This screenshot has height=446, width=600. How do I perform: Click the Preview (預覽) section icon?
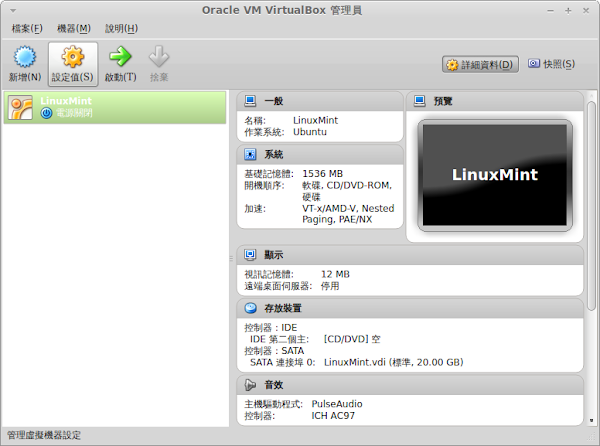pos(420,101)
